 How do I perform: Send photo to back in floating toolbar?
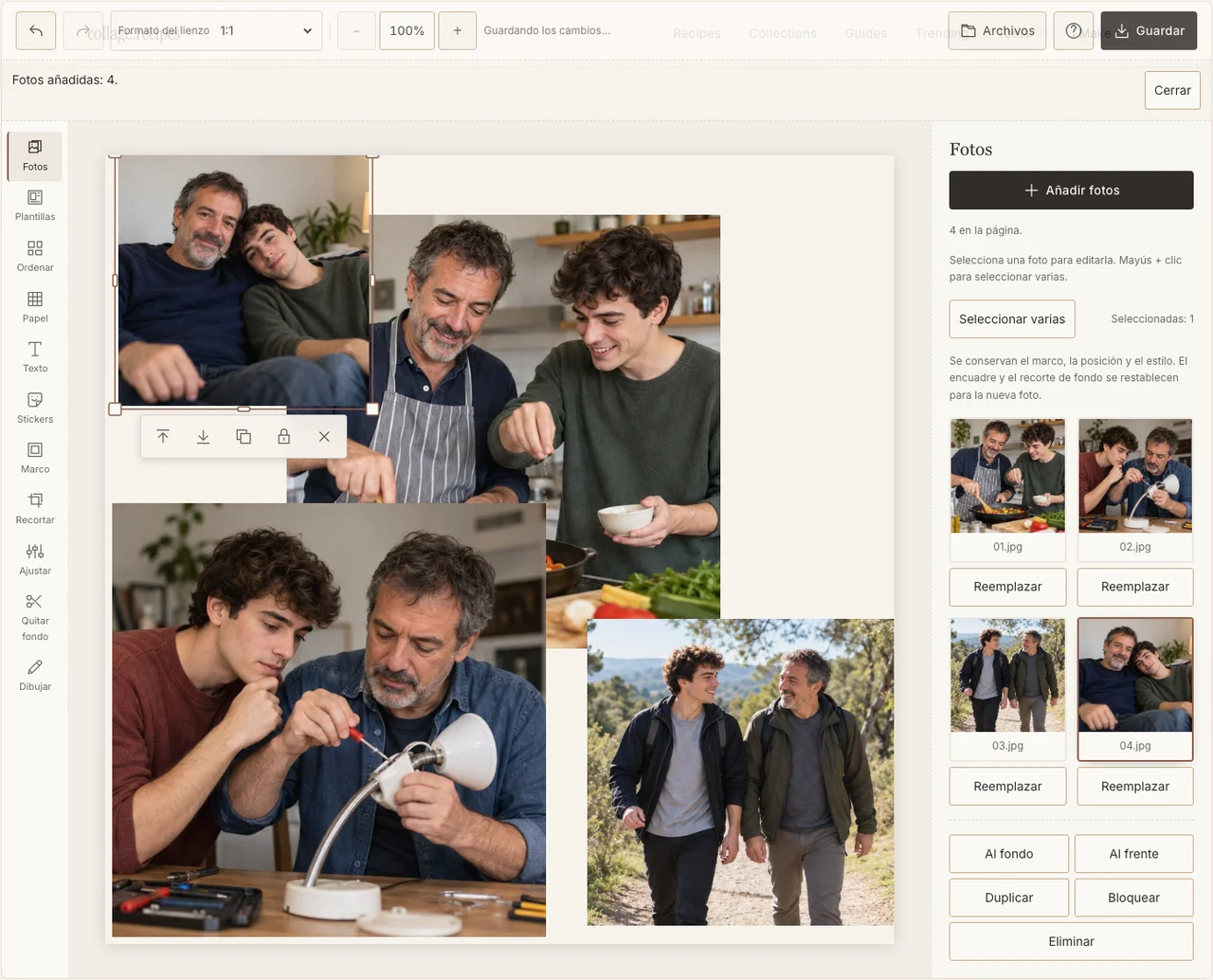pos(203,437)
